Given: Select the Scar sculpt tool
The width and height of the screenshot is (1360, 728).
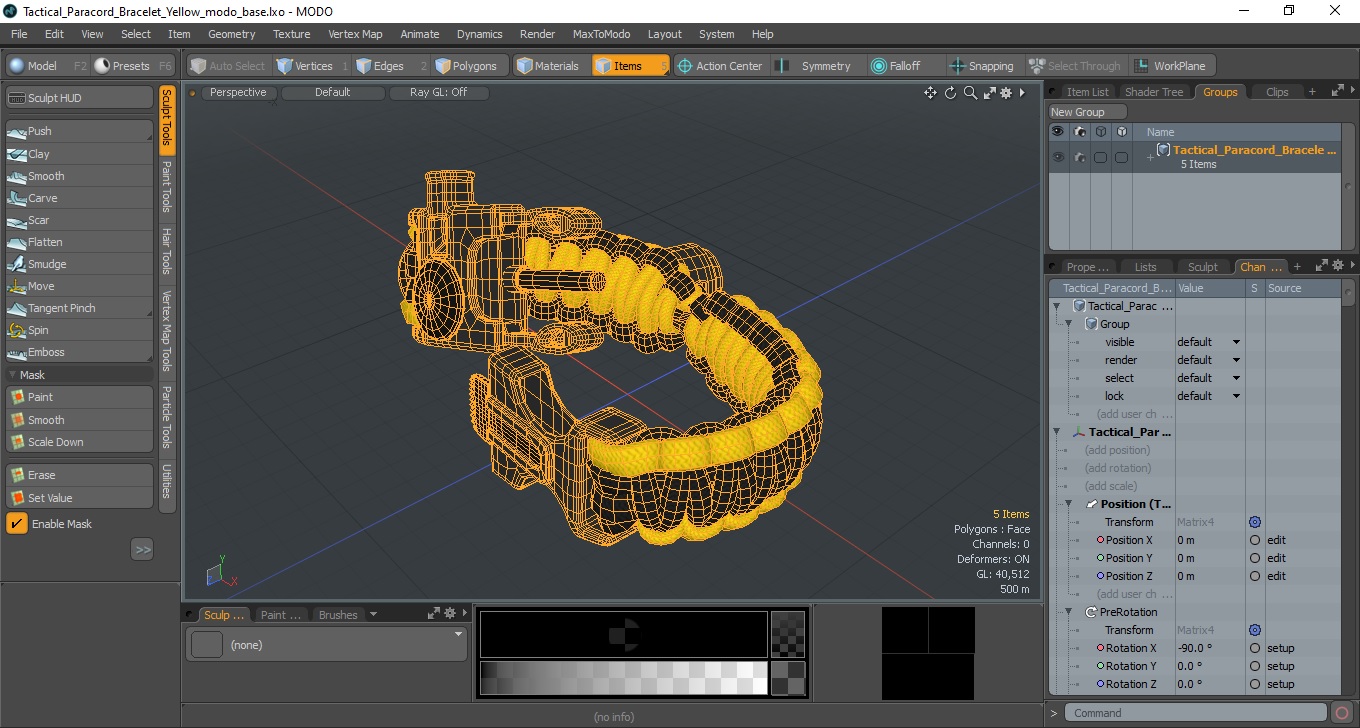Looking at the screenshot, I should point(79,220).
